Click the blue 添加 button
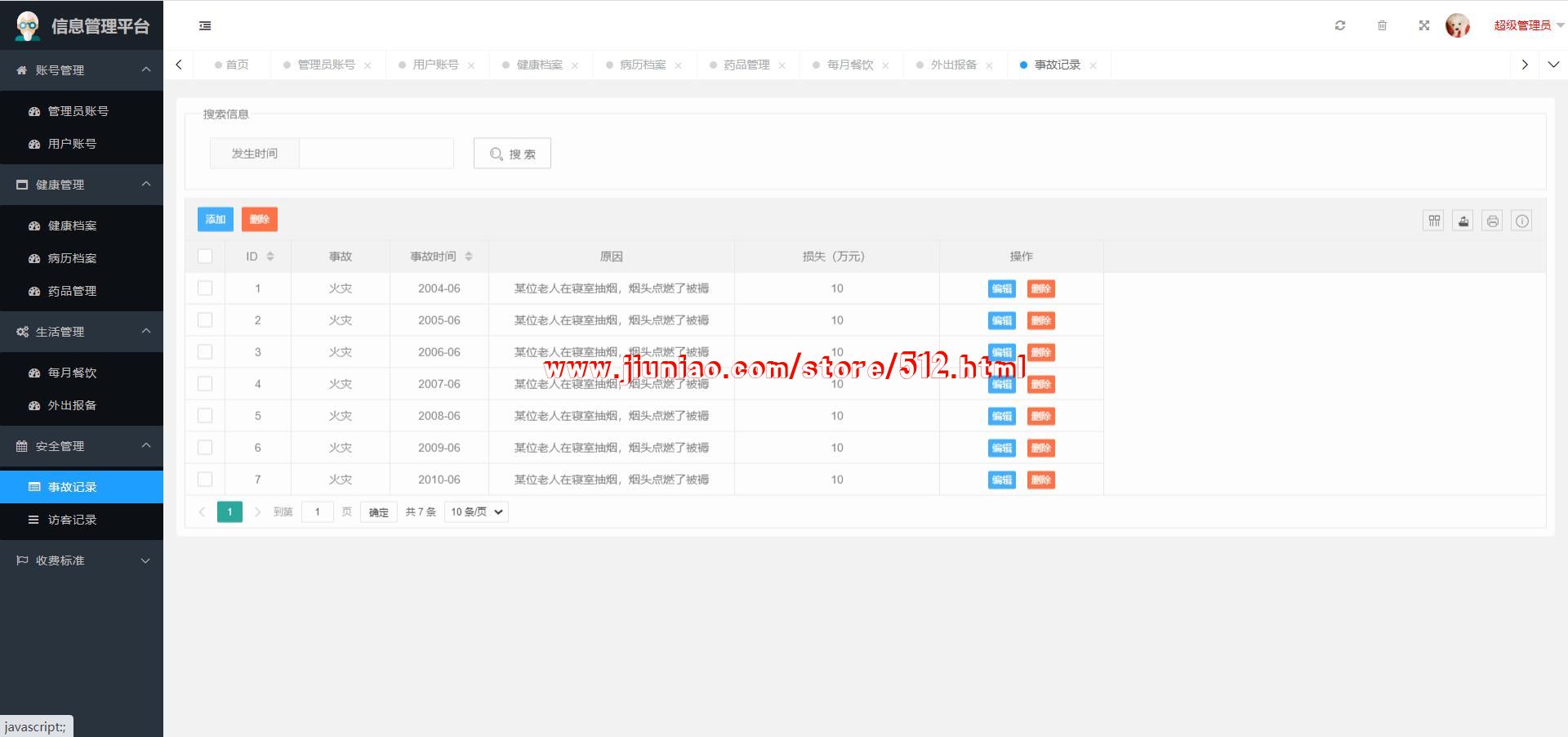 [216, 219]
